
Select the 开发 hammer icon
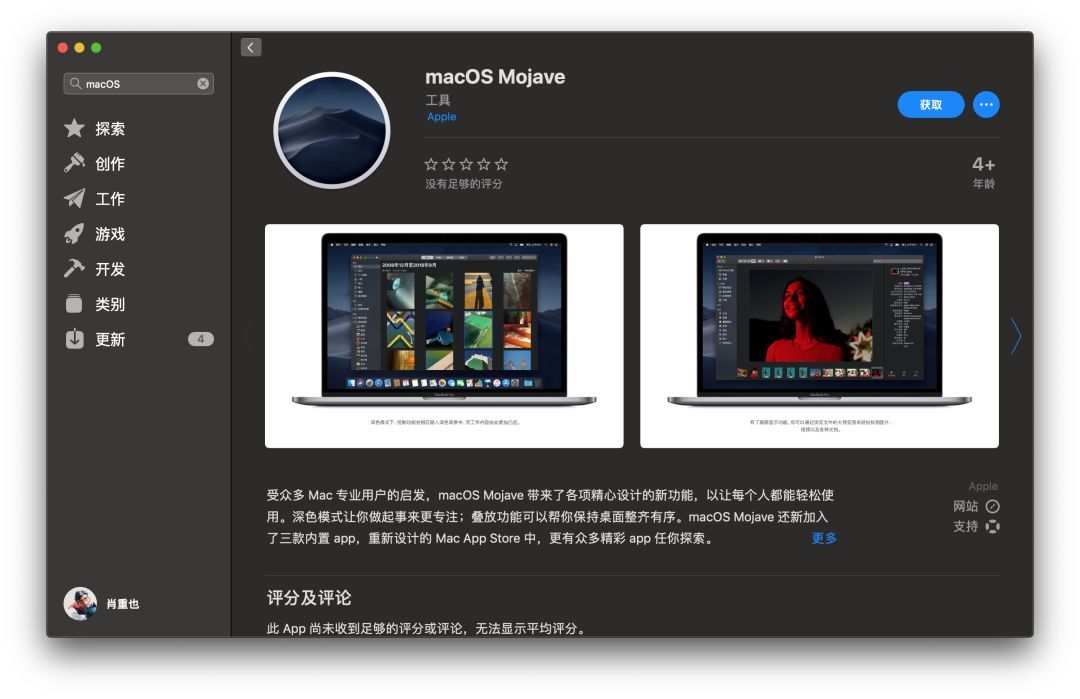pos(74,269)
